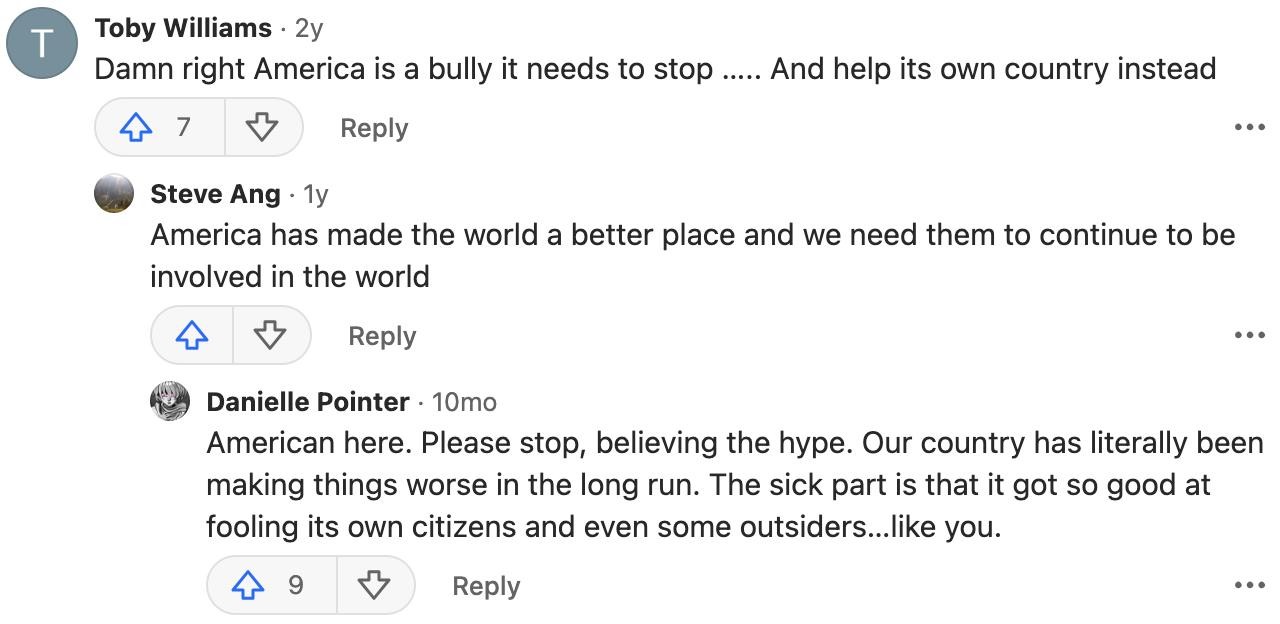Downvote Steve Ang's comment
Viewport: 1280px width, 624px height.
coord(270,336)
